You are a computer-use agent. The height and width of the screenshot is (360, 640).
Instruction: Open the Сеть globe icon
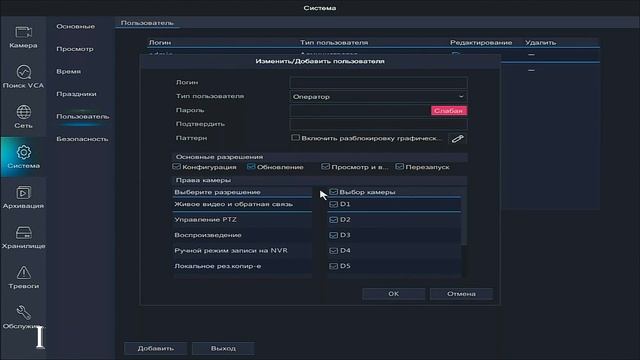(23, 112)
